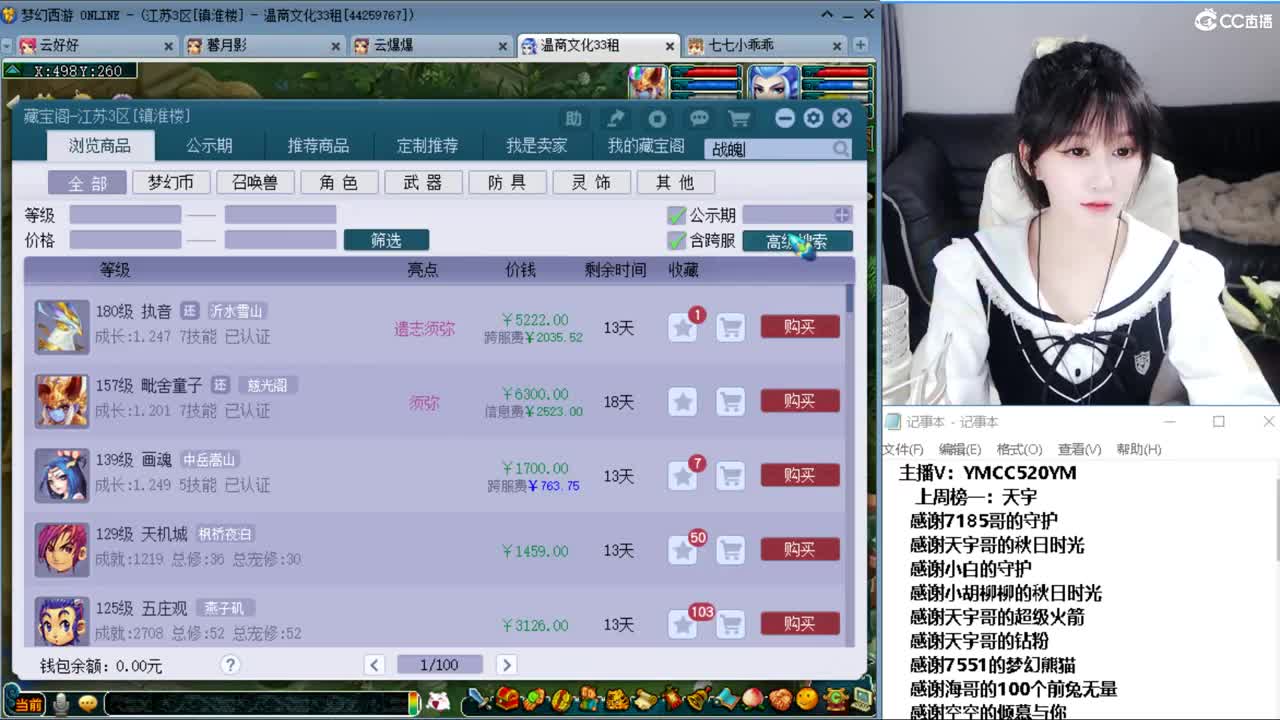Switch to 推荐商品 tab
Viewport: 1280px width, 720px height.
click(x=318, y=146)
